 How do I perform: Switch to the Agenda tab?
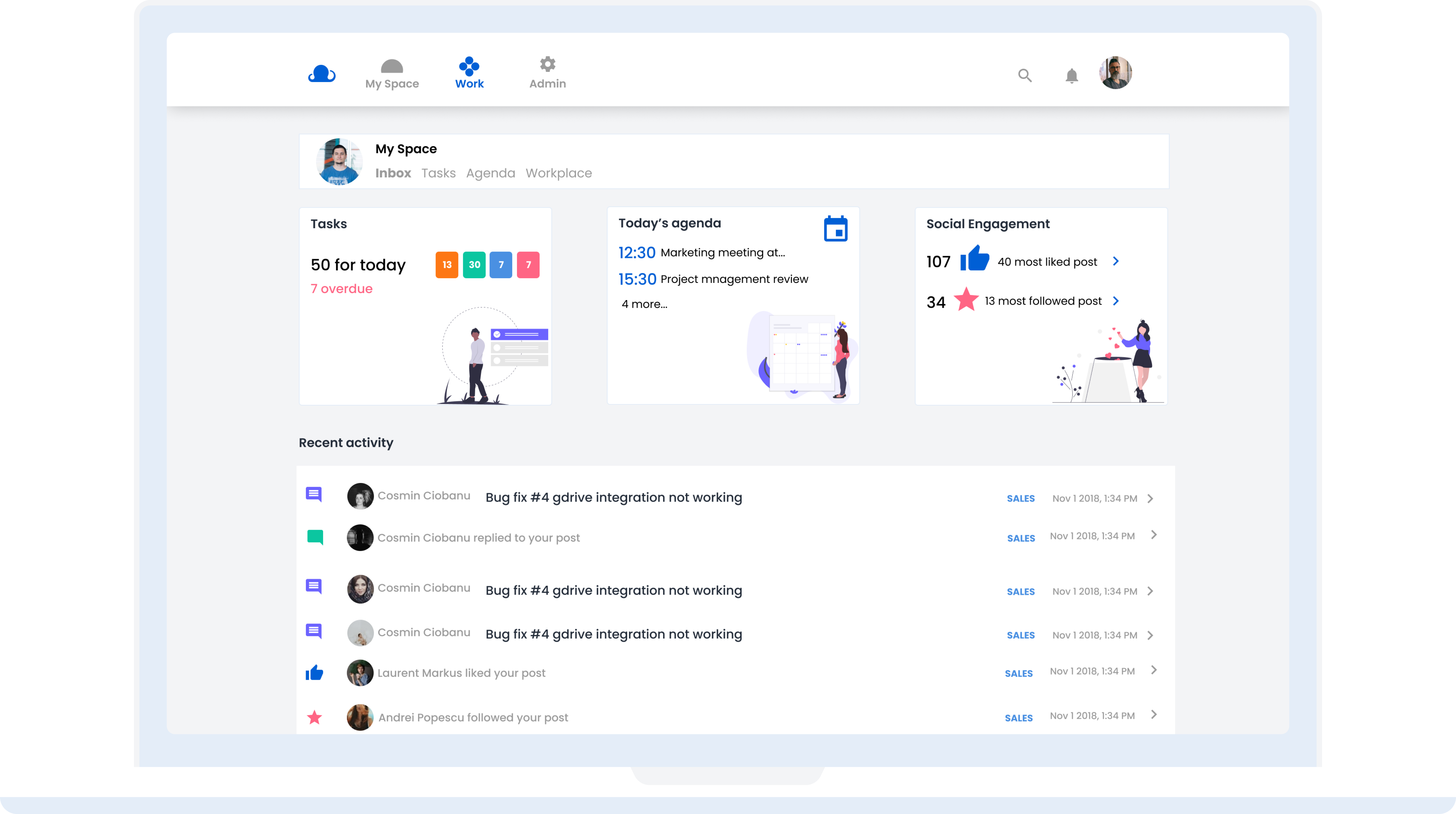490,173
